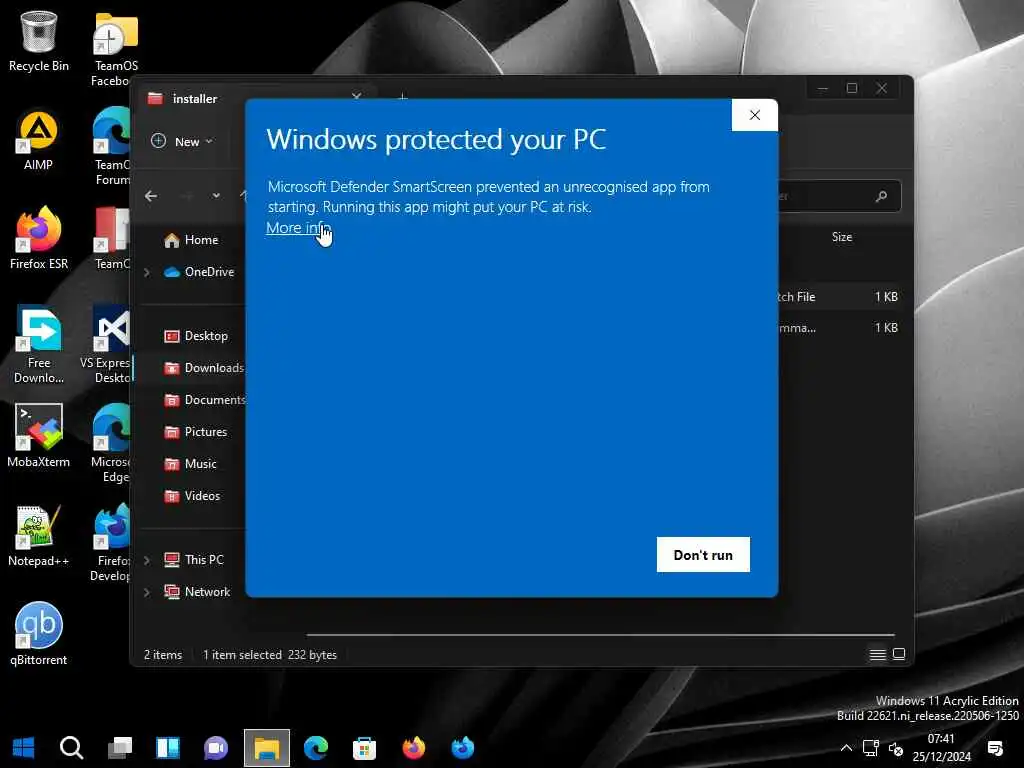
Task: Open Windows Start menu
Action: coord(24,748)
